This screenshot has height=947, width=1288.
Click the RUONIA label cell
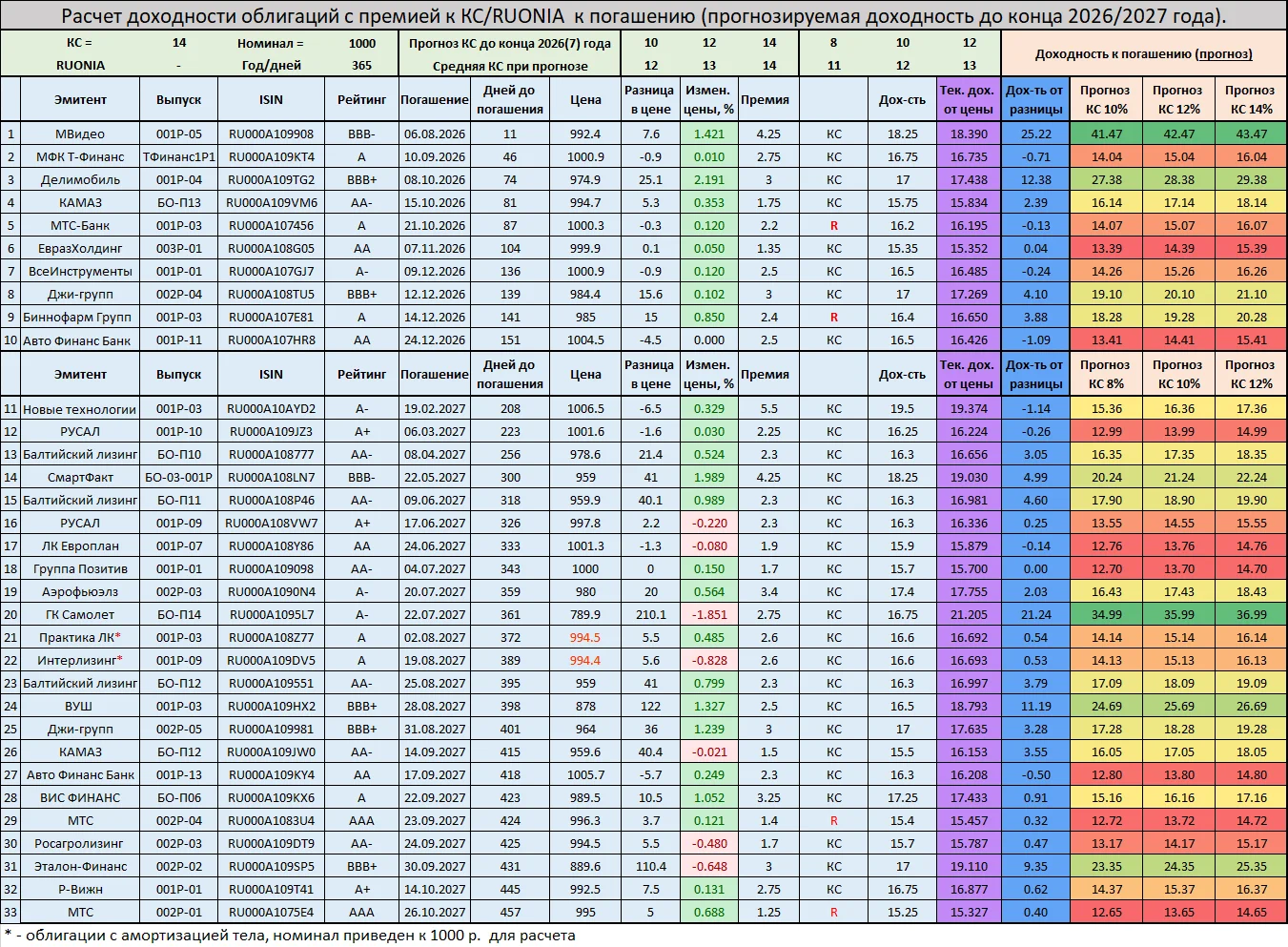click(x=80, y=66)
